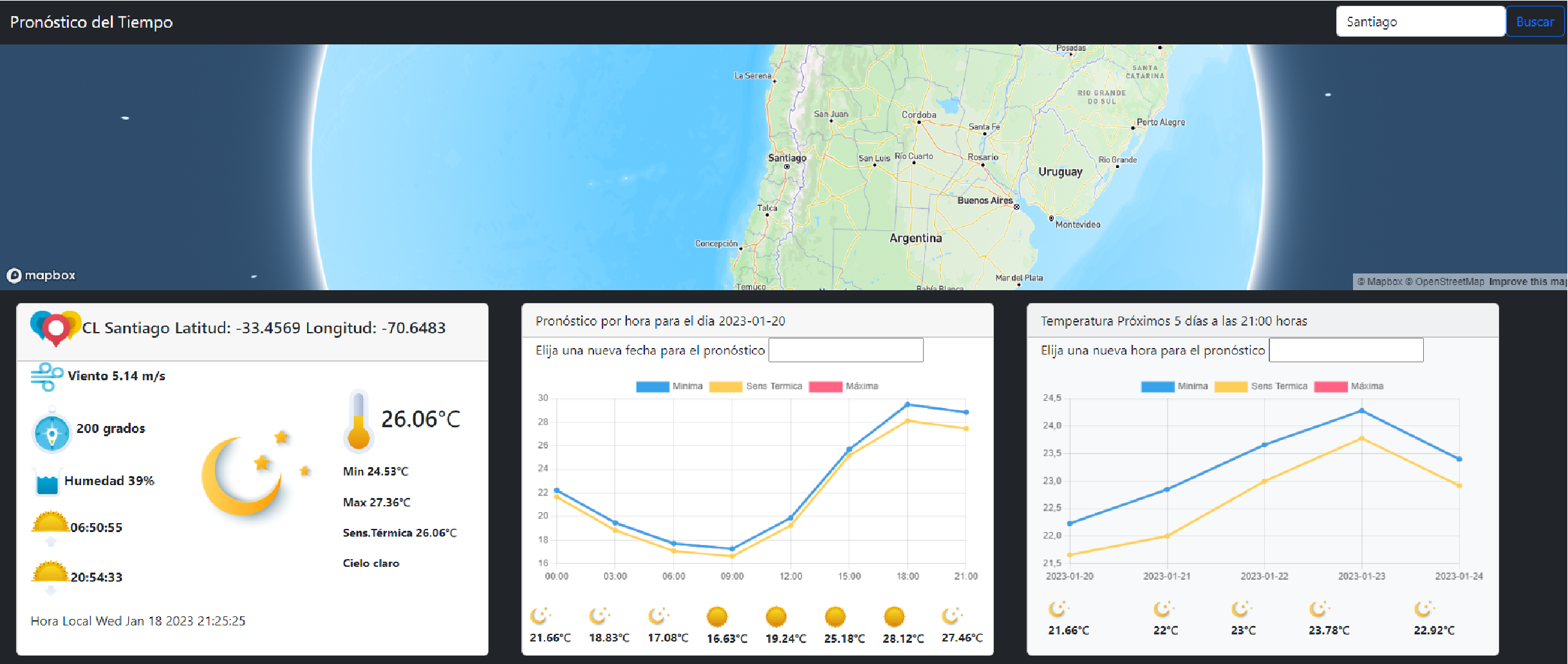Click the thermometer icon beside 26.06°C
This screenshot has width=1568, height=664.
359,421
